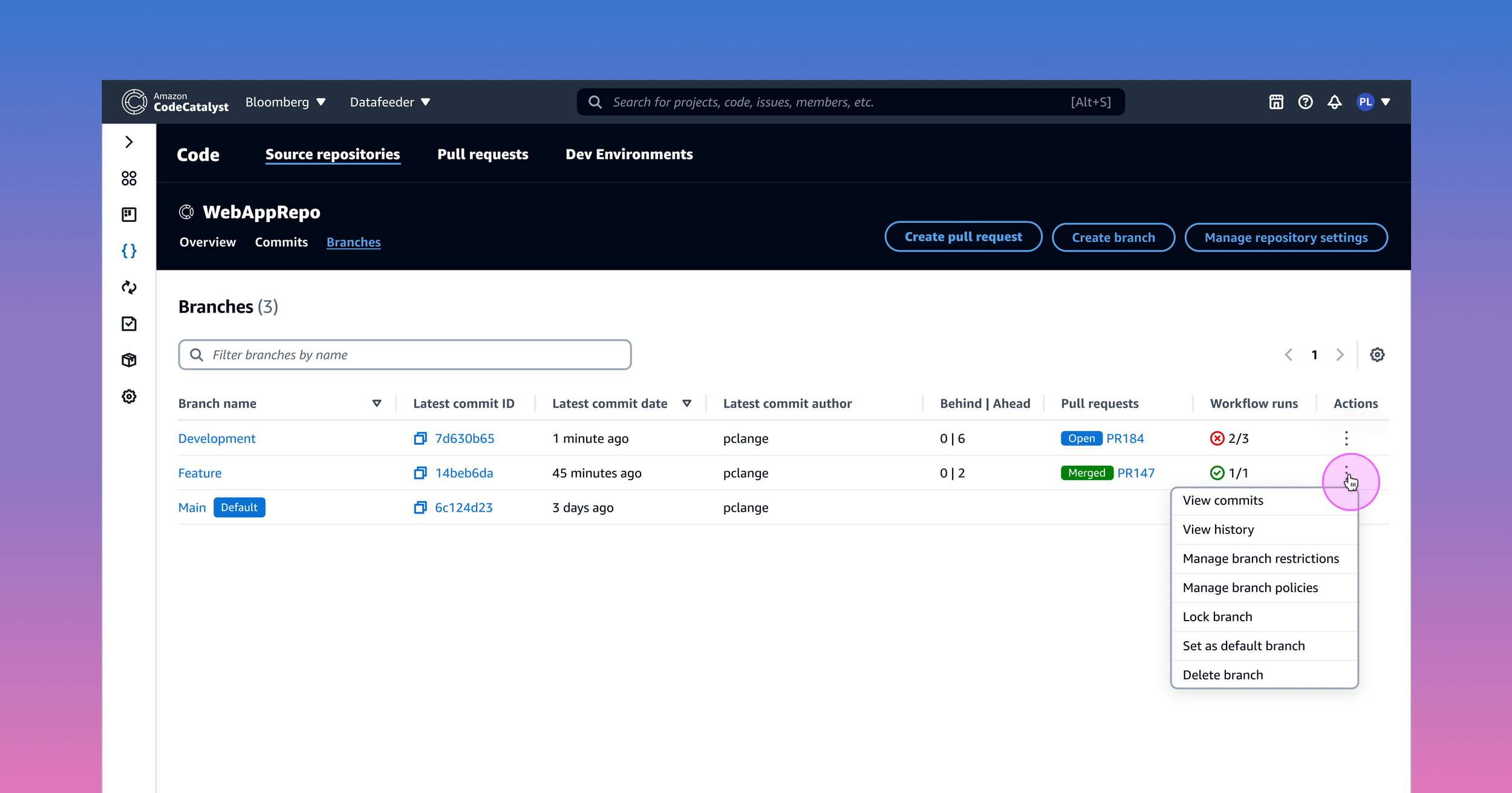
Task: Copy commit ID 7d630b65 via copy icon
Action: click(420, 439)
